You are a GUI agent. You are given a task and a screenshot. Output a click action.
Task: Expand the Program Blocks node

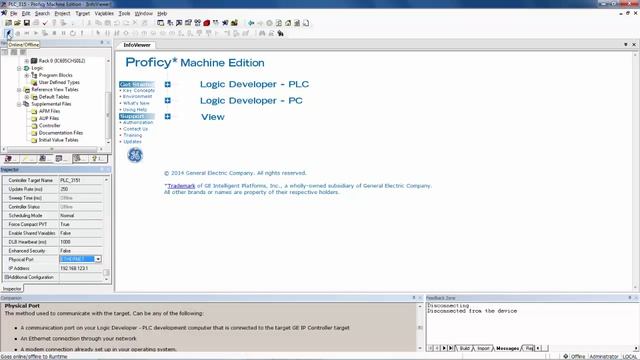[27, 76]
